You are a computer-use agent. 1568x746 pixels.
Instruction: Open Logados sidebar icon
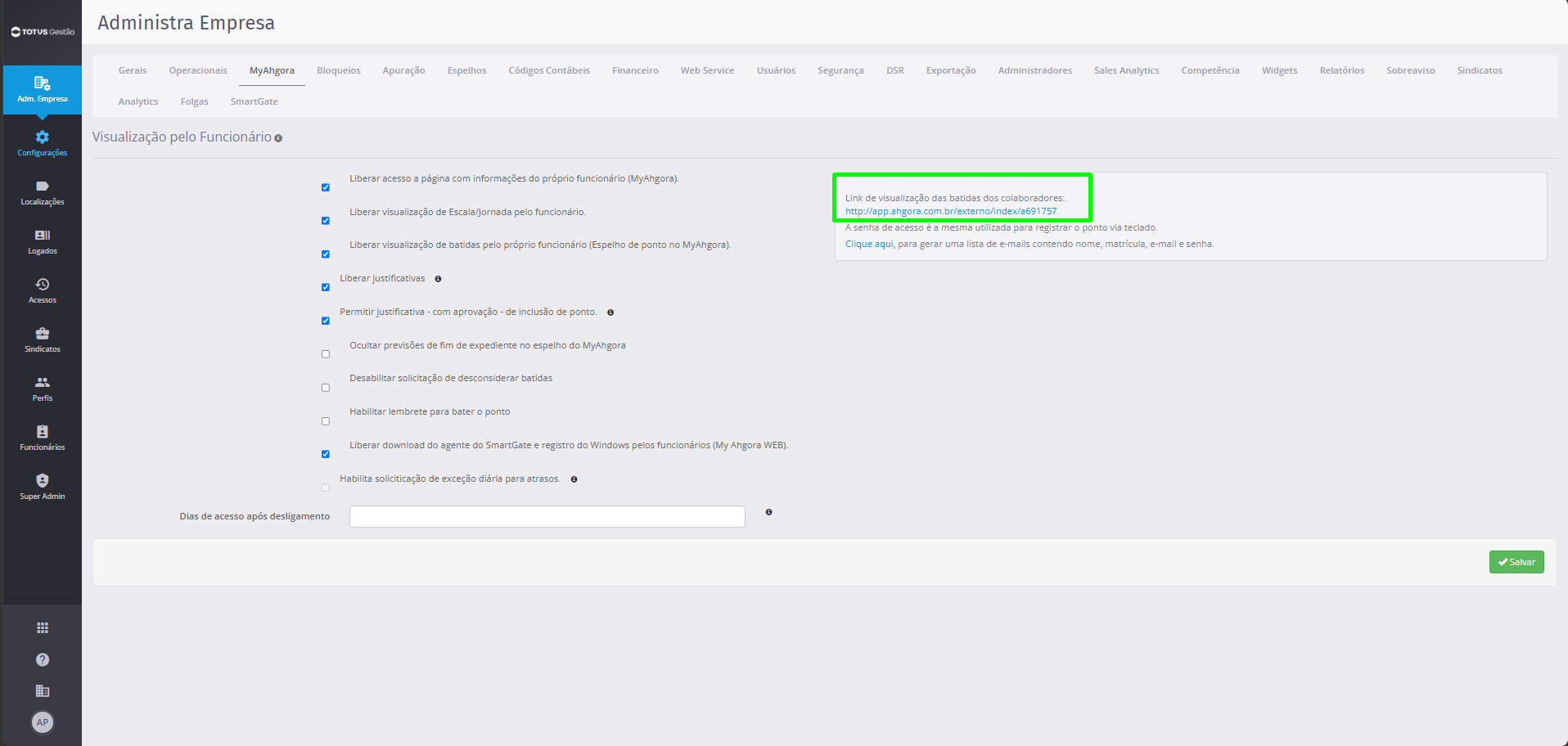point(43,236)
